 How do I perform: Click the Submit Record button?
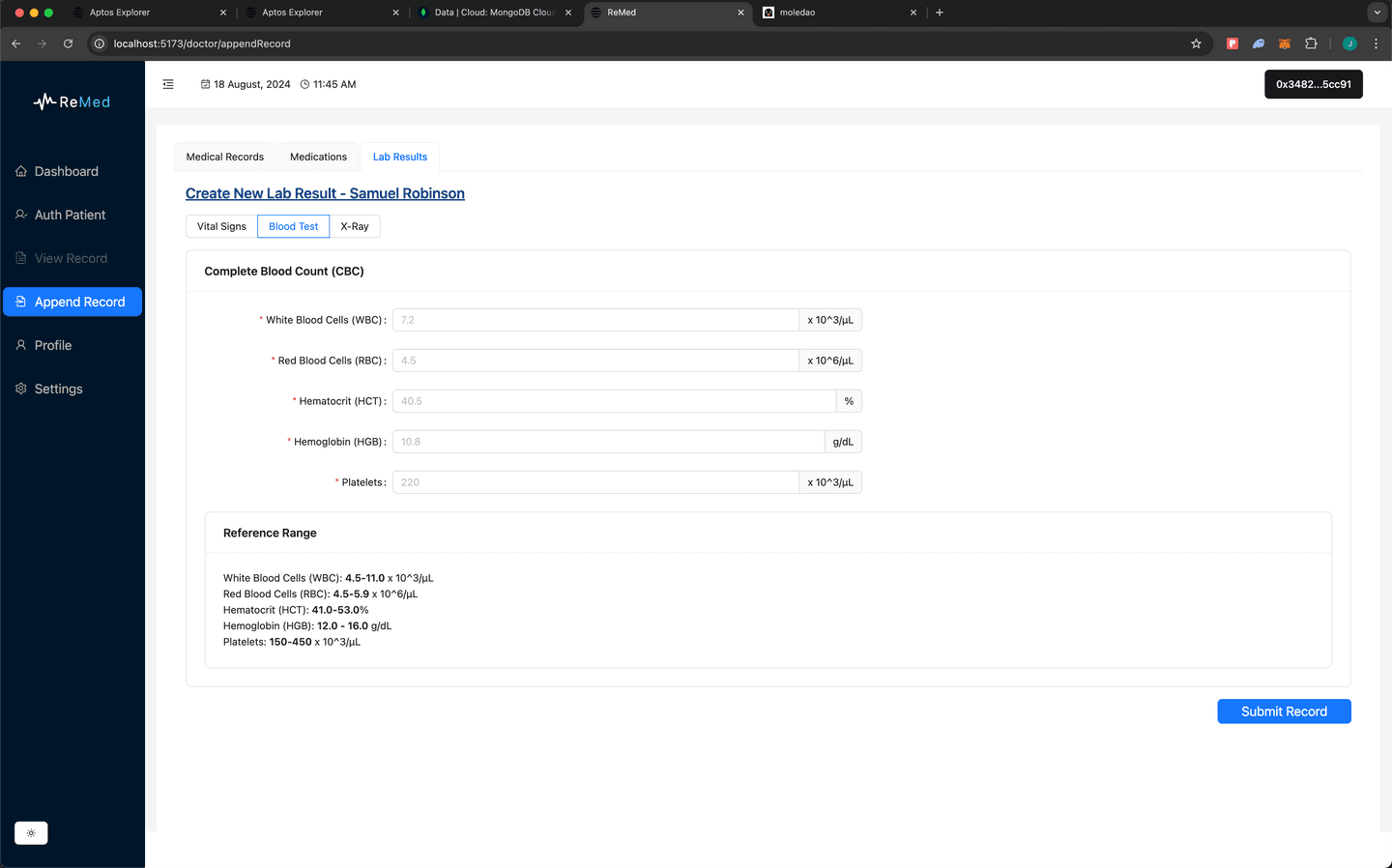click(1284, 711)
